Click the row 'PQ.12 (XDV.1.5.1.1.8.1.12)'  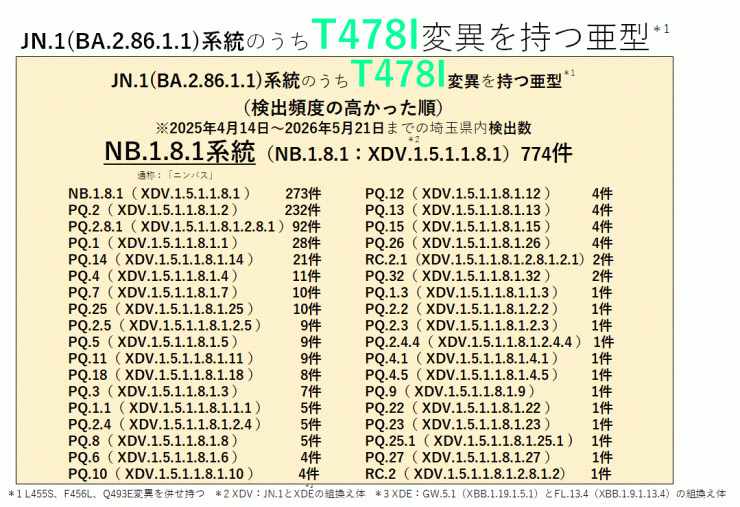coord(488,194)
